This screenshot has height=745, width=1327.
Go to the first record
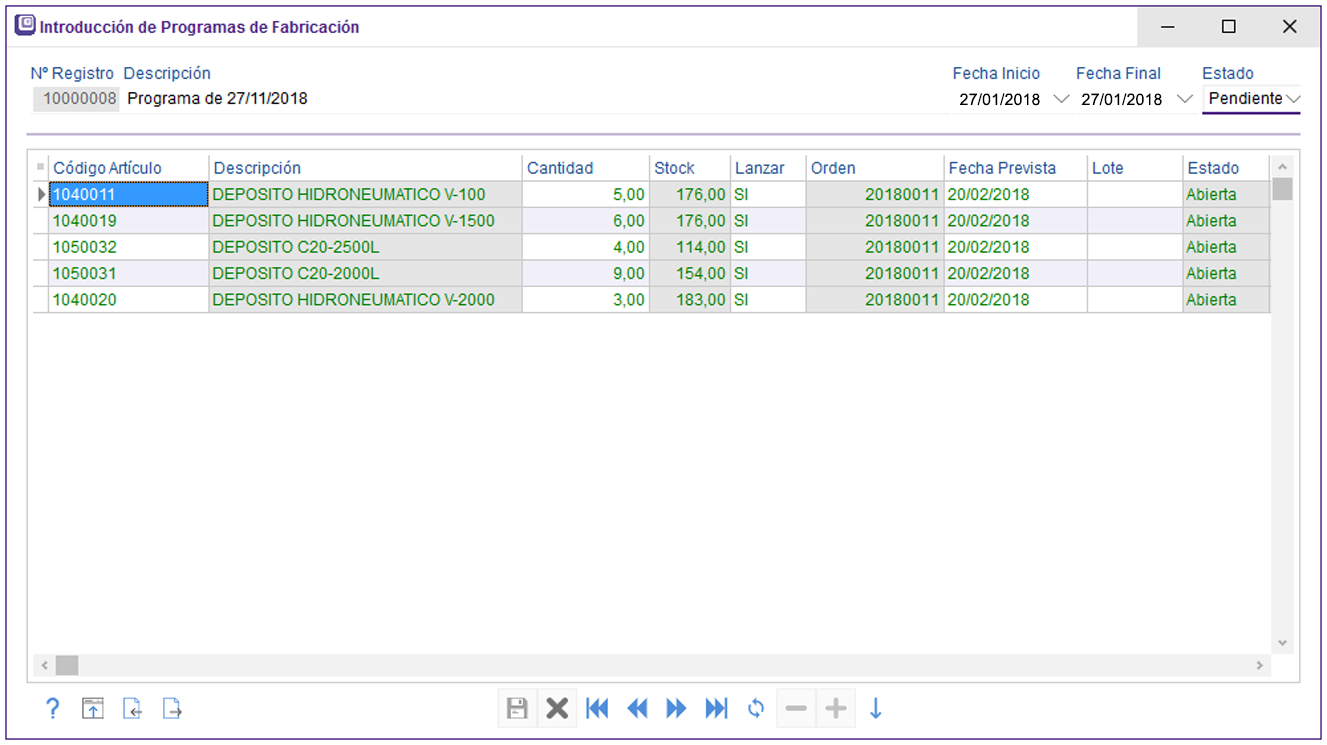(597, 709)
